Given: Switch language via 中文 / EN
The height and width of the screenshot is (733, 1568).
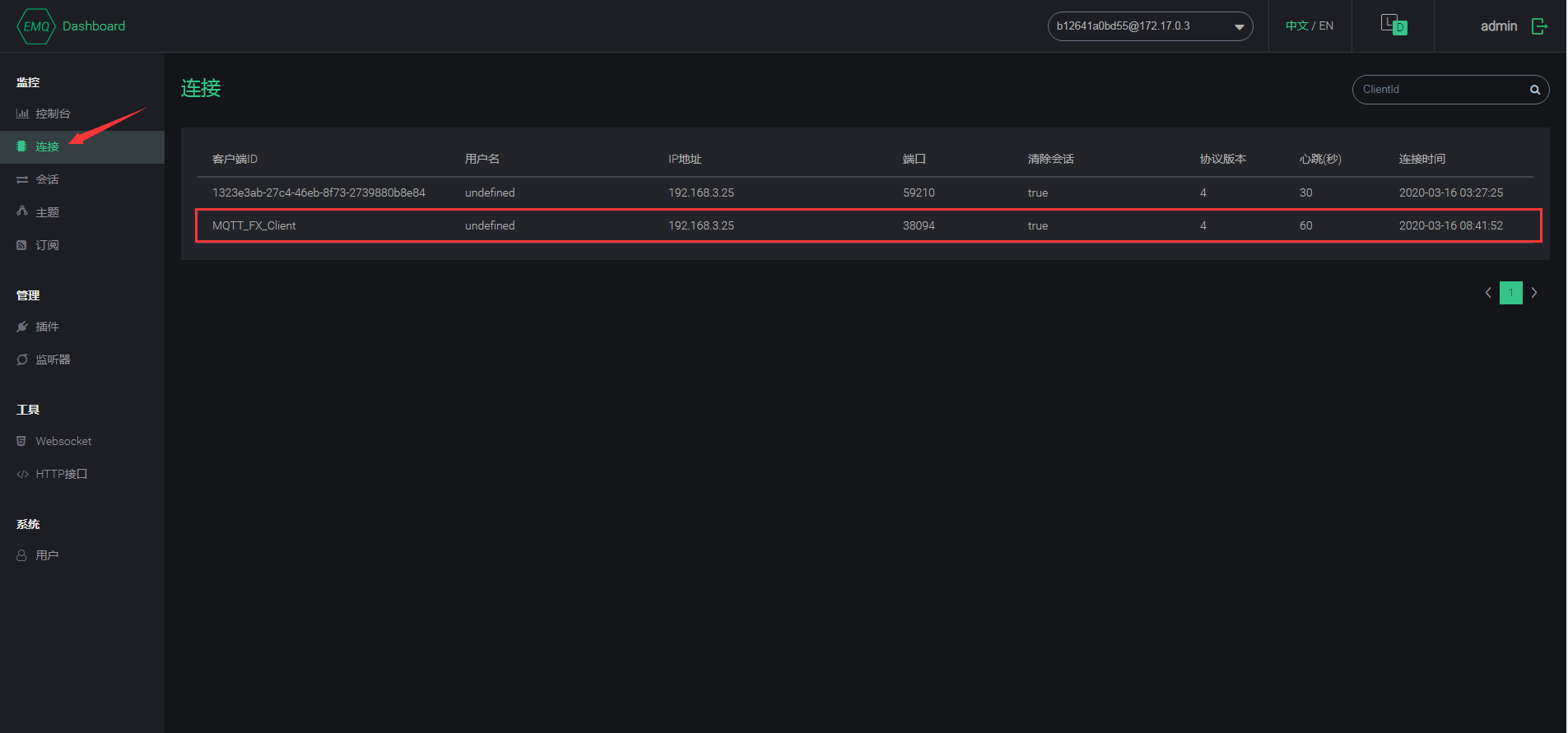Looking at the screenshot, I should tap(1309, 26).
